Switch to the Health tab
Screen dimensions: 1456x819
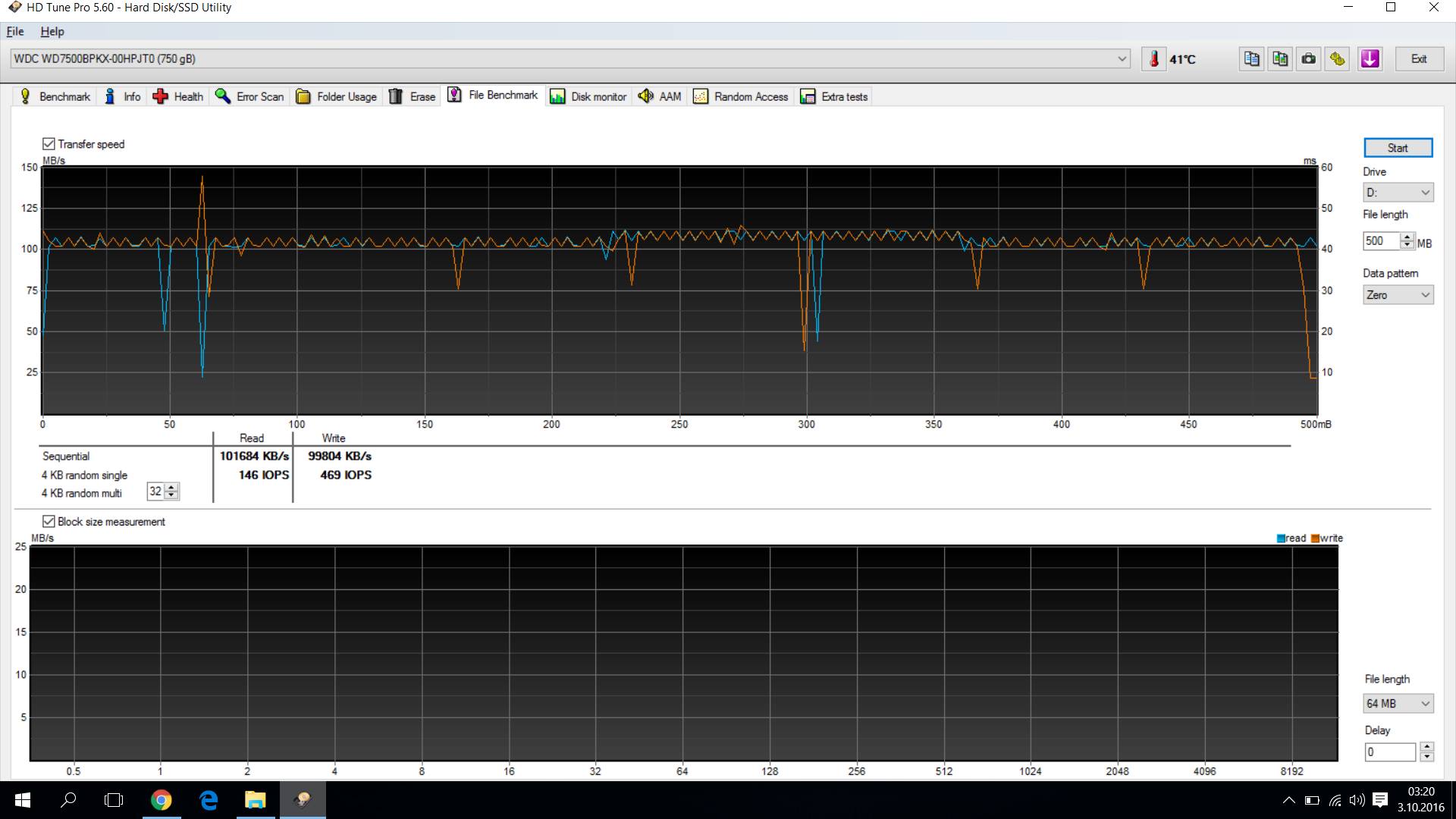click(179, 96)
